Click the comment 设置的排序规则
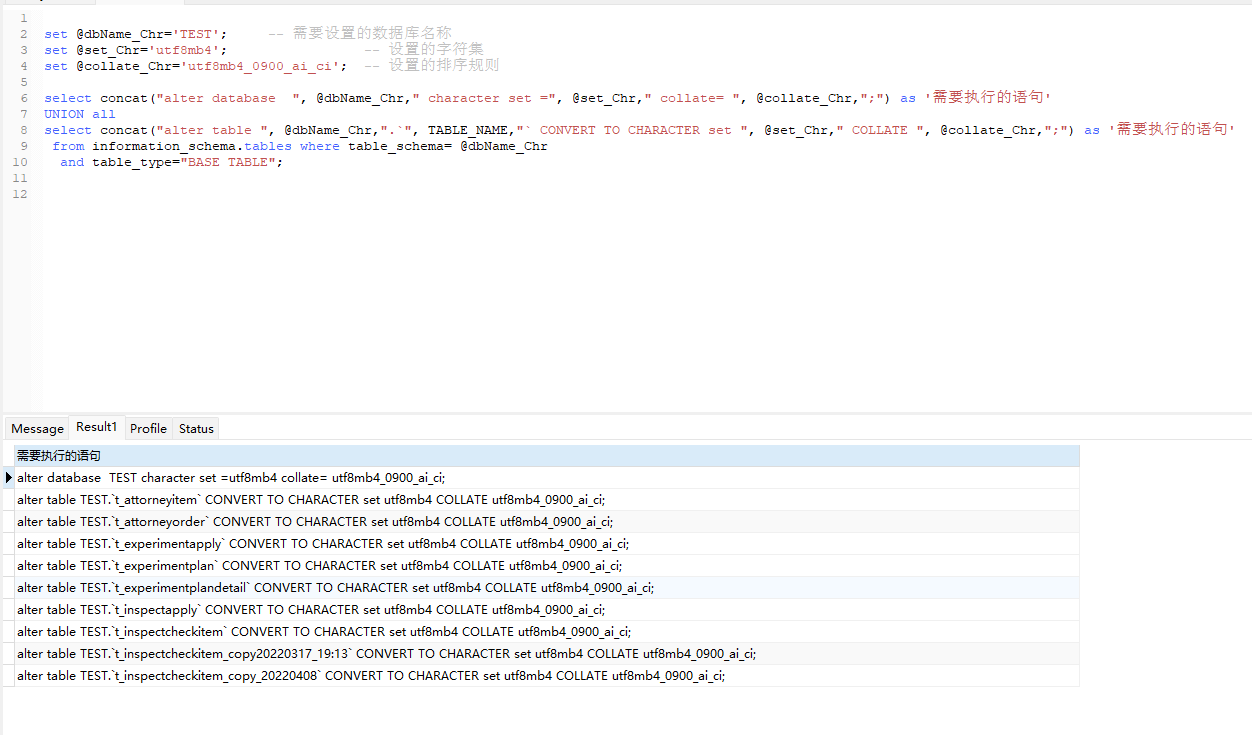Image resolution: width=1252 pixels, height=735 pixels. pos(444,66)
